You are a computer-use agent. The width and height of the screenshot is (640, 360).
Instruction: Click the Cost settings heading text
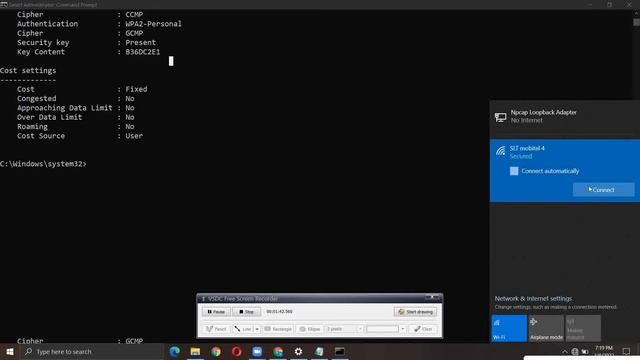click(28, 70)
